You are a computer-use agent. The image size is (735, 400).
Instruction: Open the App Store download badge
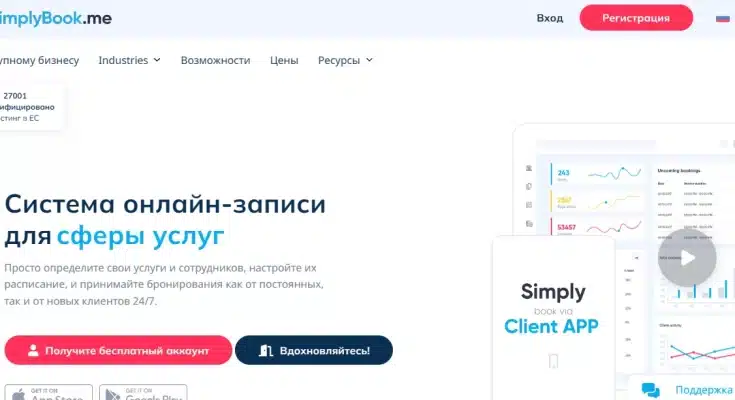pyautogui.click(x=49, y=392)
